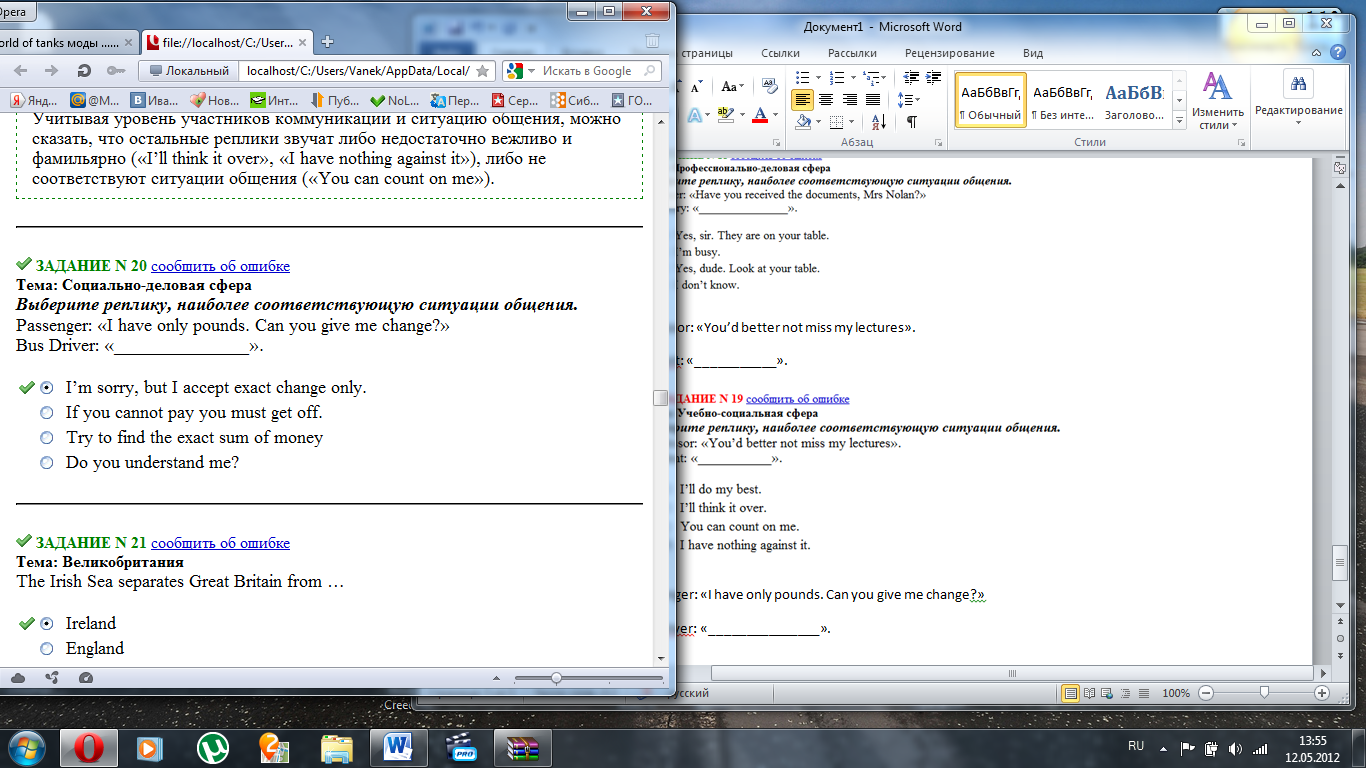Screen dimensions: 1366x768
Task: Click "сообщить об ошибке" link in Word's ЗАДАНИЕ N 19
Action: [797, 398]
